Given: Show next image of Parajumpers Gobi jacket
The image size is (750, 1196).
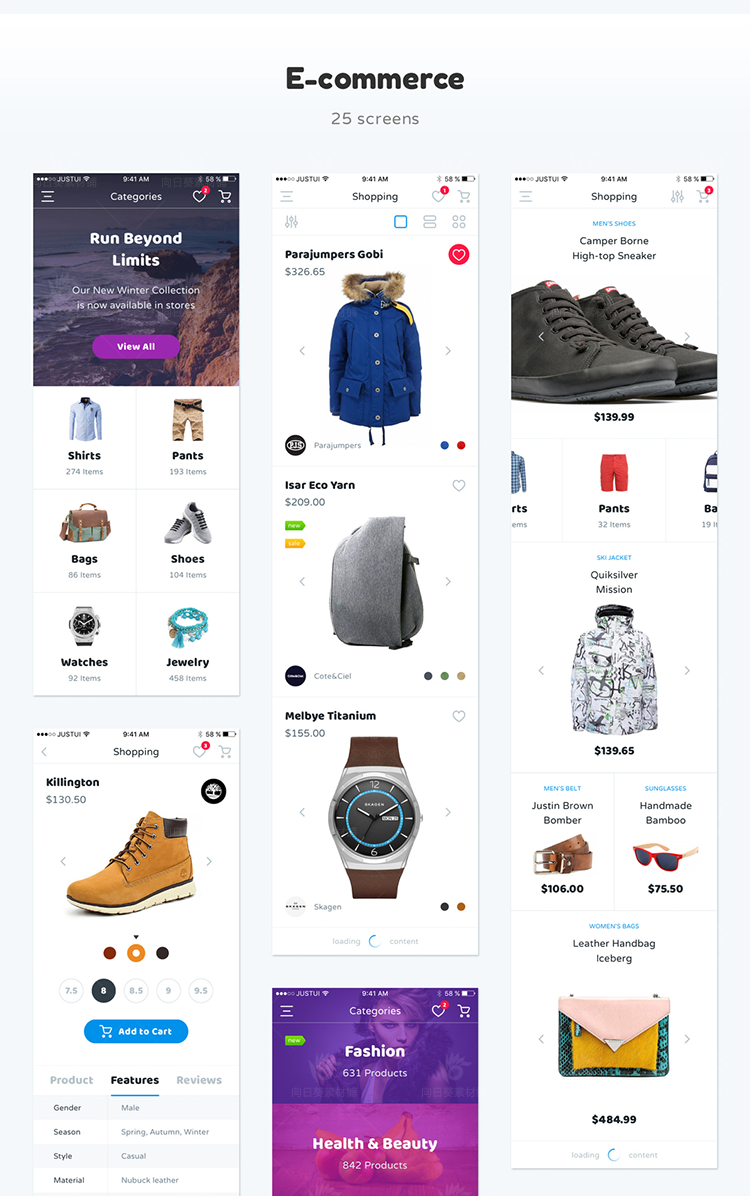Looking at the screenshot, I should click(448, 351).
